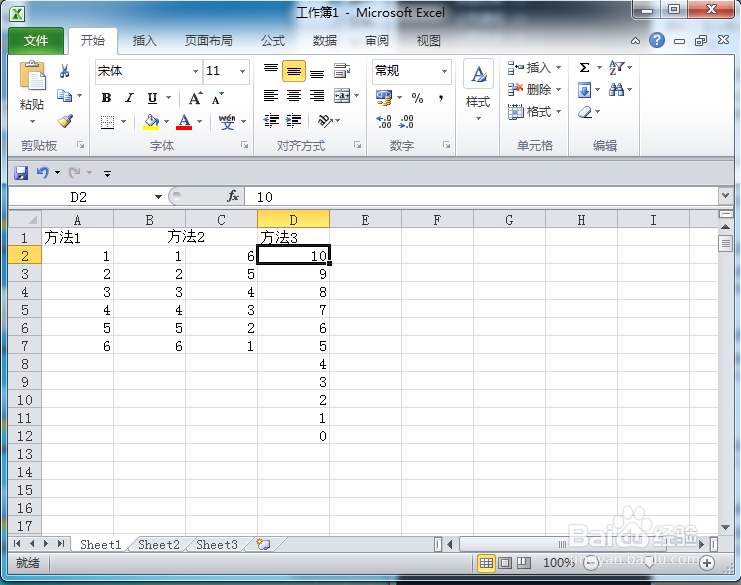Decrease decimal places icon

tap(406, 121)
